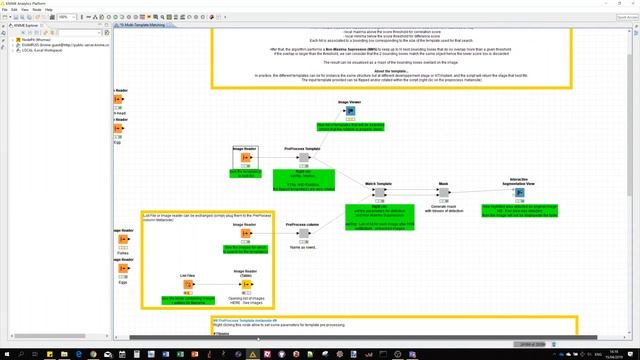Open the zoom percentage dropdown
This screenshot has height=360, width=640.
point(73,17)
